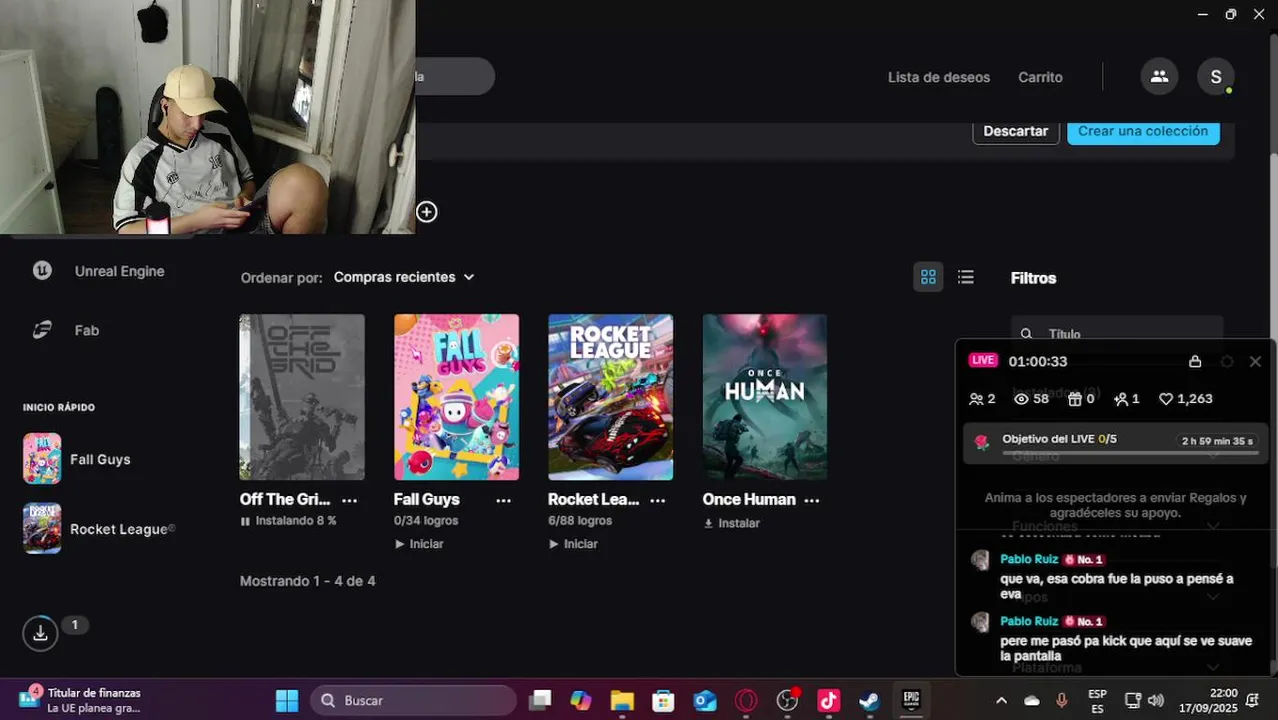The image size is (1278, 720).
Task: Open Copilot from taskbar
Action: click(581, 700)
